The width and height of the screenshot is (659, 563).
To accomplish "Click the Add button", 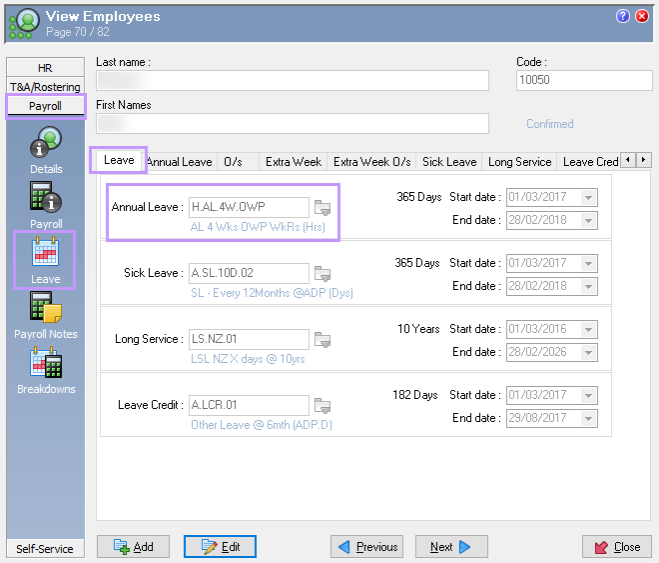I will point(133,547).
